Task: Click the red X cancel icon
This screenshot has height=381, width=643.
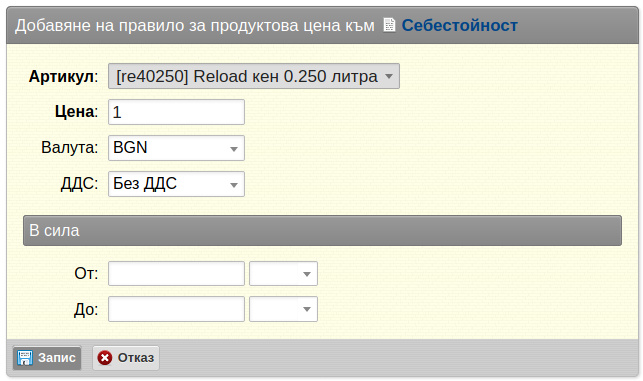Action: 105,358
